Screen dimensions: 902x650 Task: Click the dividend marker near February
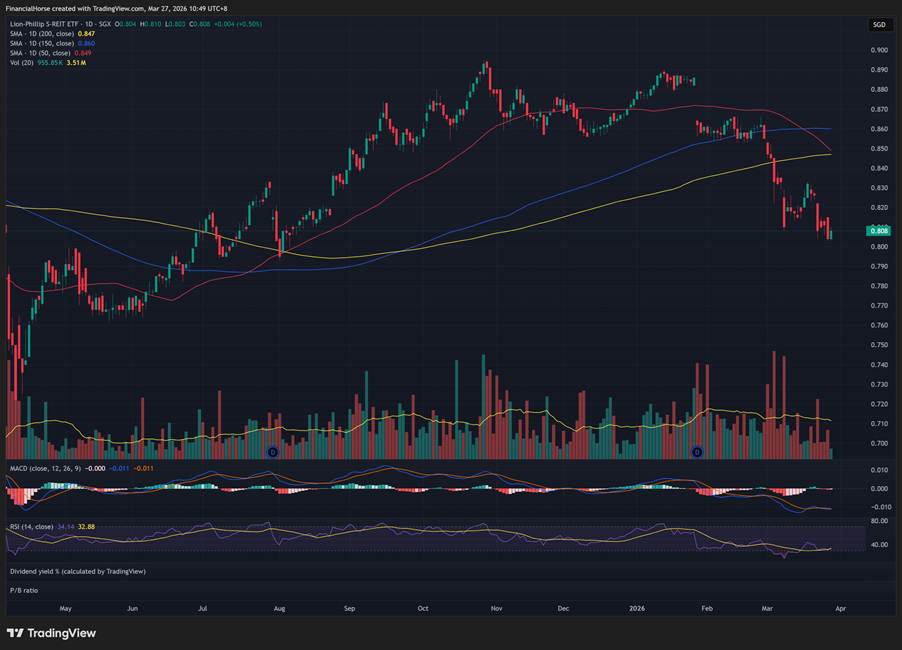pyautogui.click(x=697, y=452)
